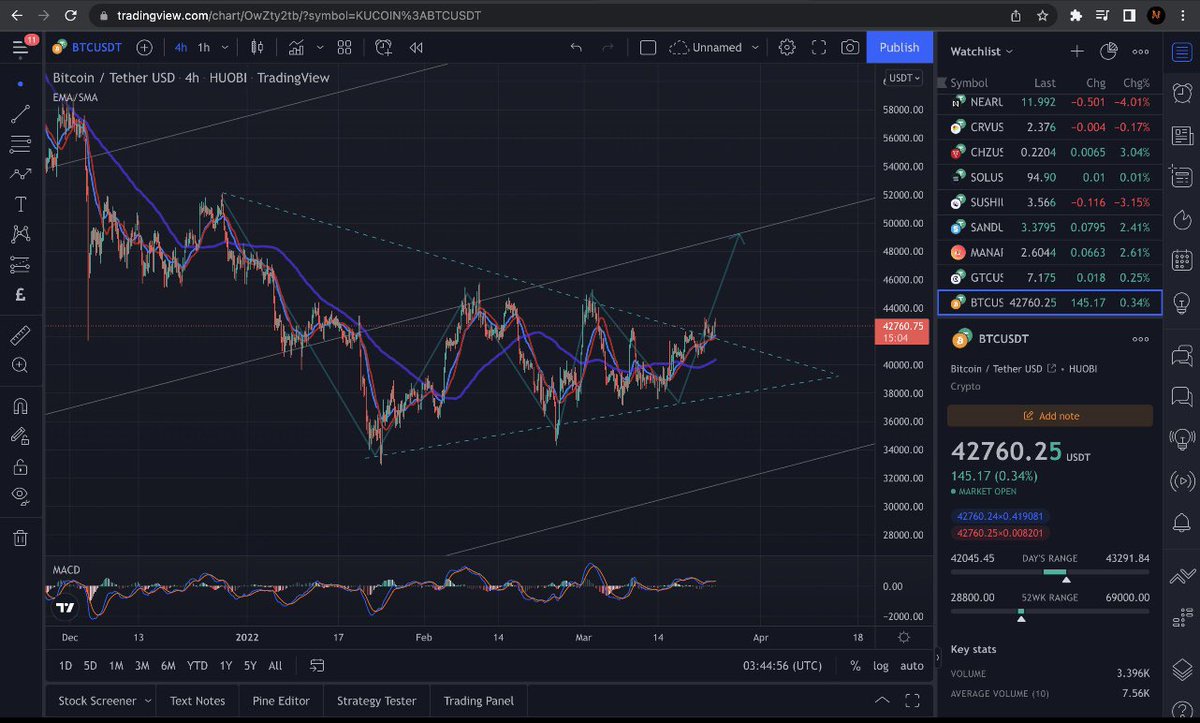Open the Unnamed layout dropdown
1200x723 pixels.
click(714, 47)
